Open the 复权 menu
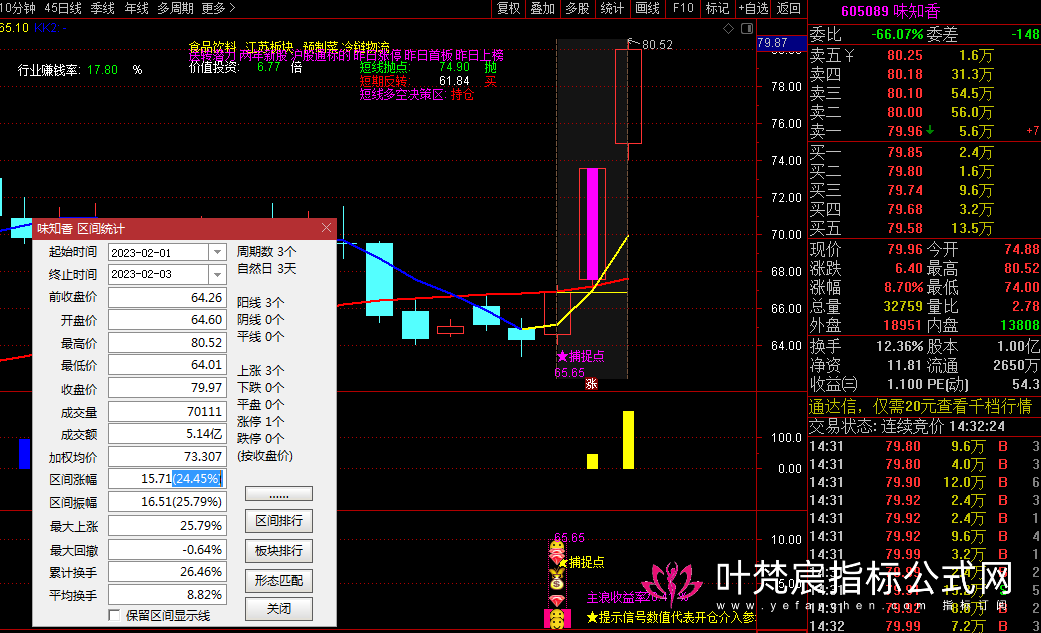 tap(509, 9)
